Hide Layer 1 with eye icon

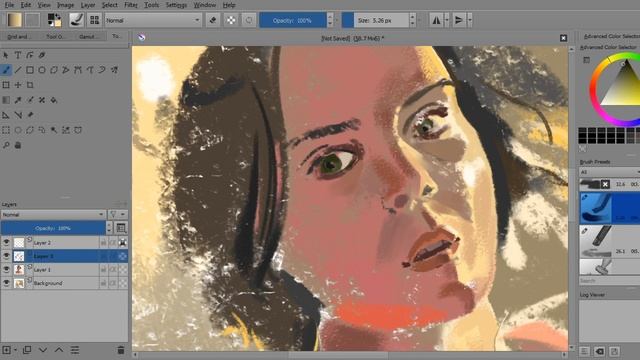point(7,269)
